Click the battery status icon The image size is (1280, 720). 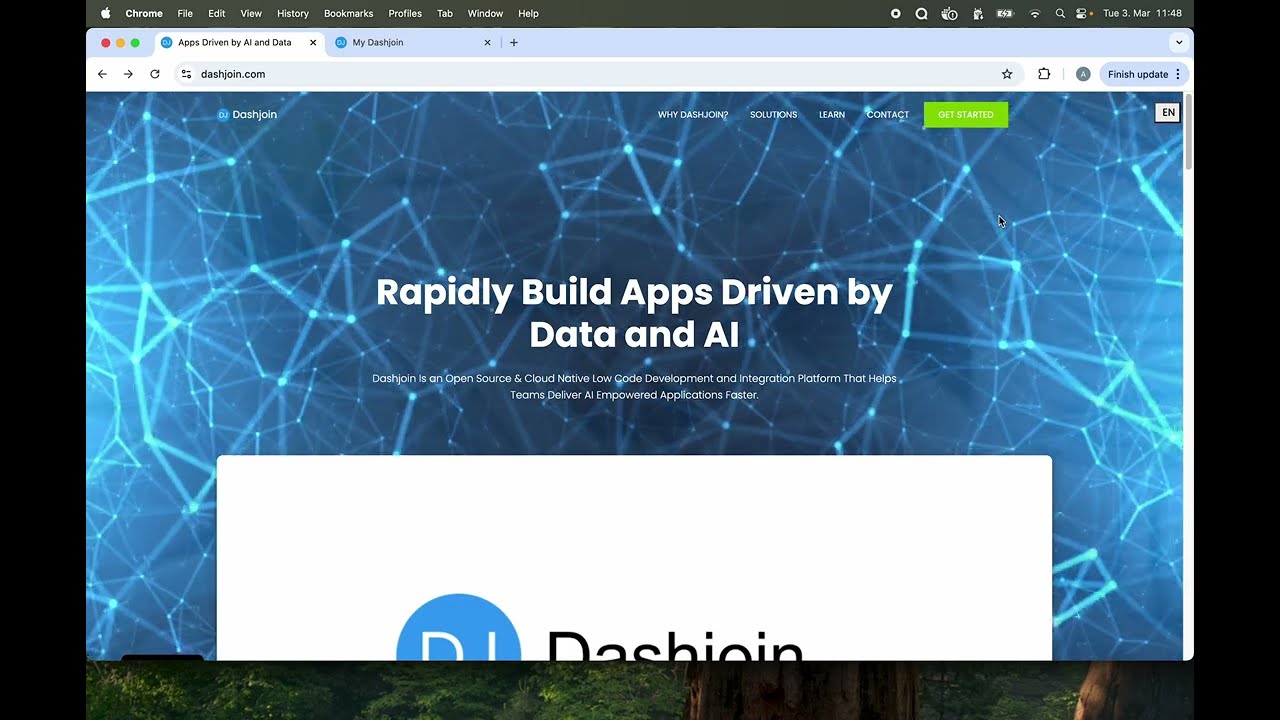pyautogui.click(x=1005, y=14)
